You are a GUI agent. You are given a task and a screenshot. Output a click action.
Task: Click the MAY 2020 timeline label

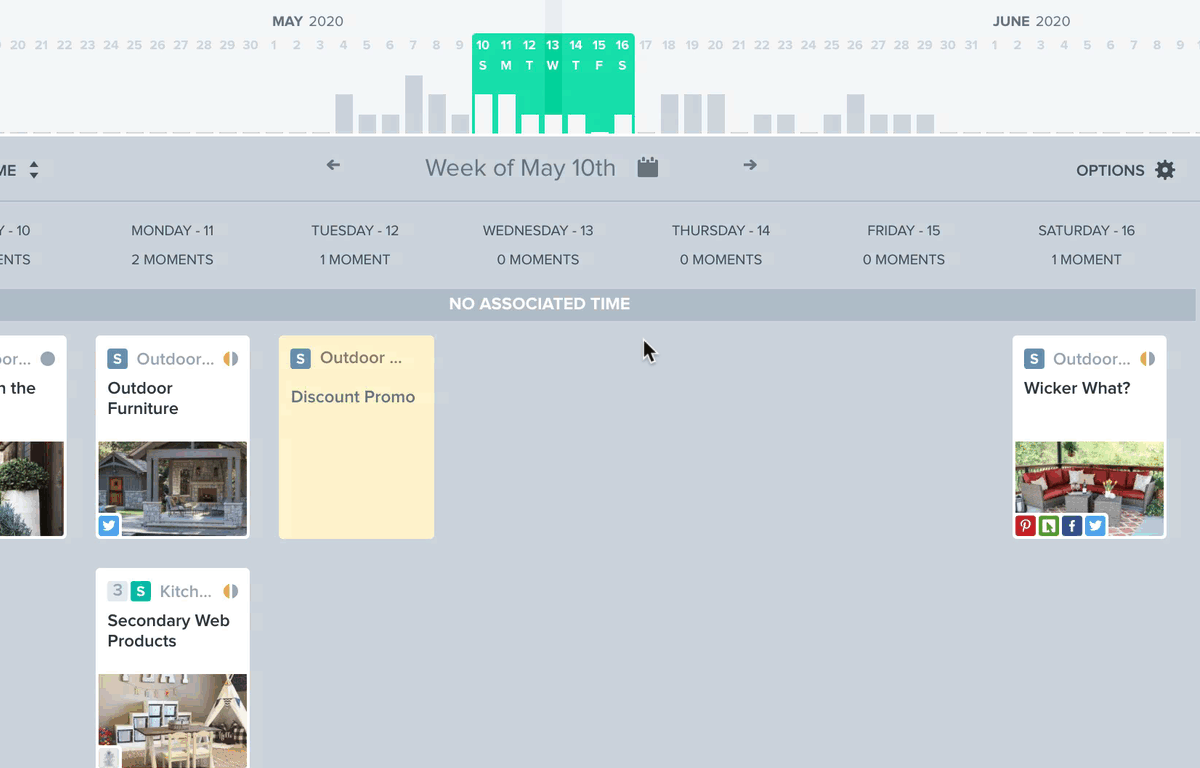click(308, 21)
